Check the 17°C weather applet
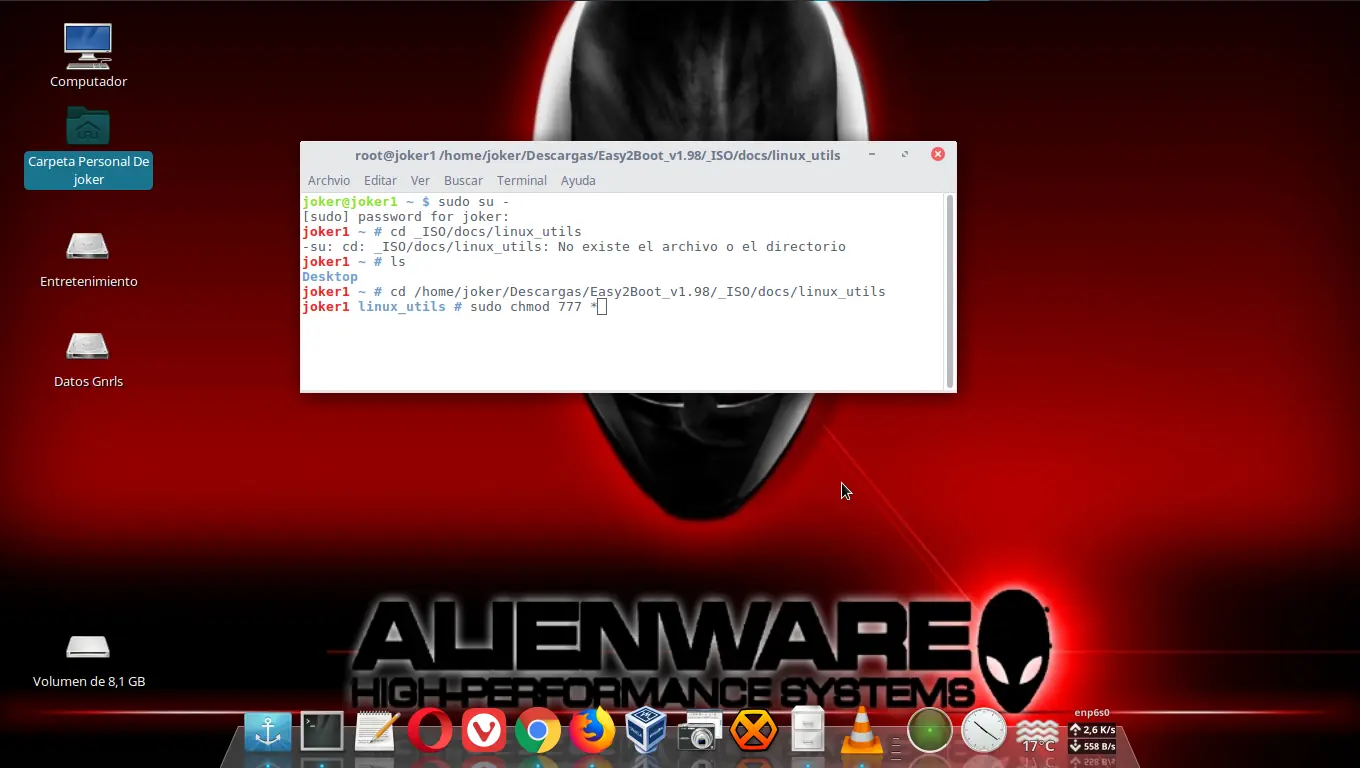Viewport: 1360px width, 768px height. [1038, 731]
